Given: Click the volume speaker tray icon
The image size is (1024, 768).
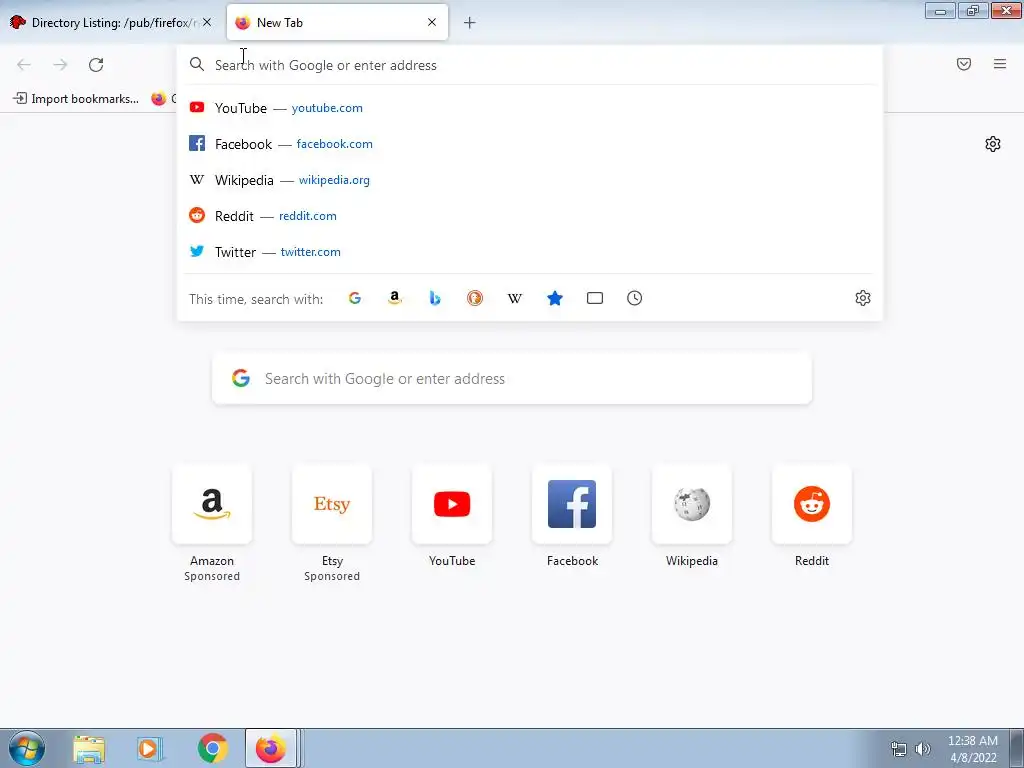Looking at the screenshot, I should point(923,749).
